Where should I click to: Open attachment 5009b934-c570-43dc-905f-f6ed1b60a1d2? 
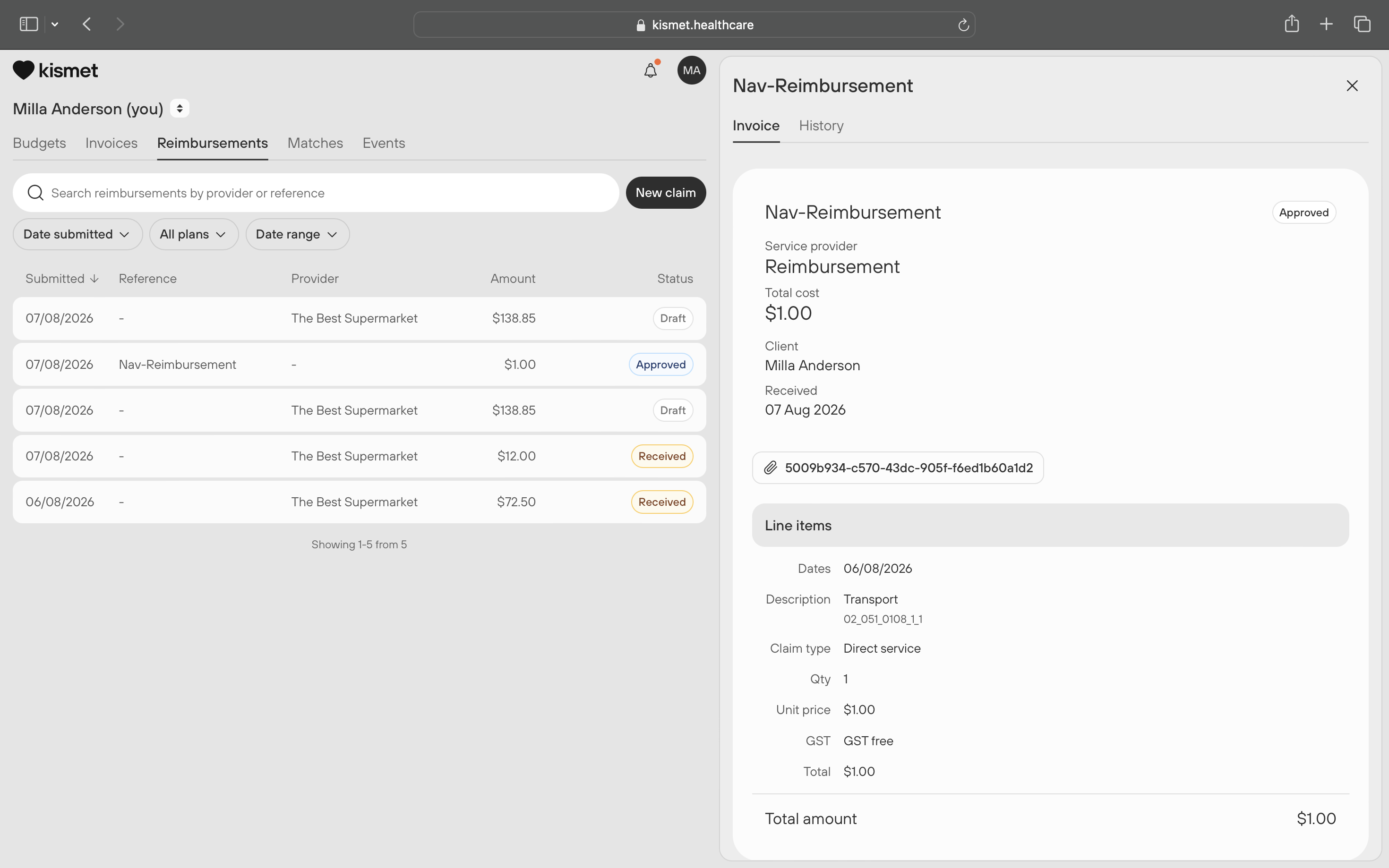898,468
